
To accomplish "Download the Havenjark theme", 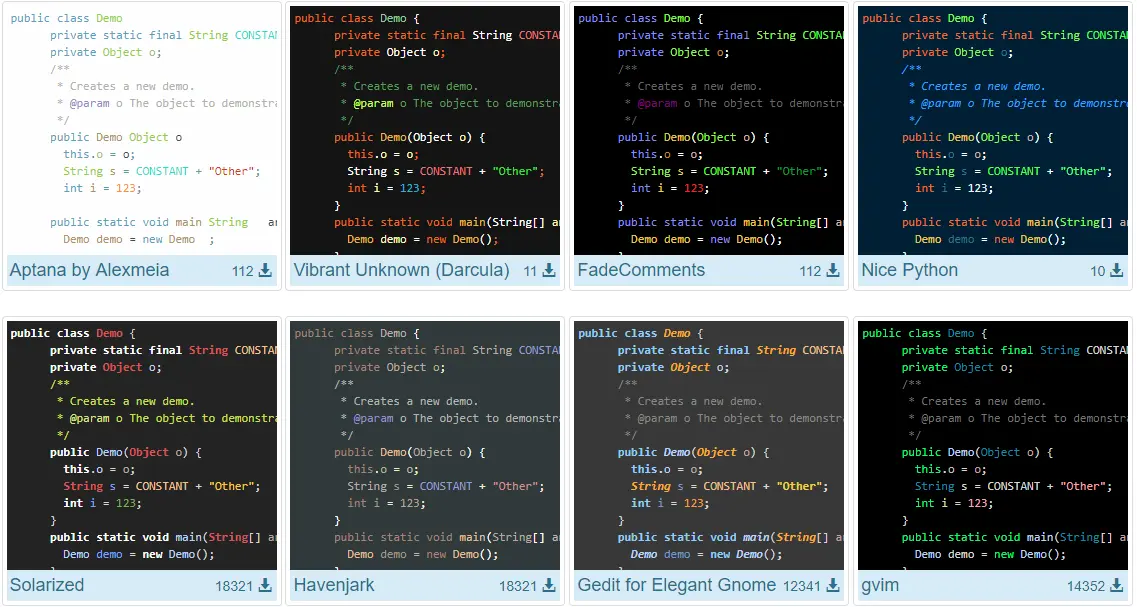I will (x=549, y=585).
